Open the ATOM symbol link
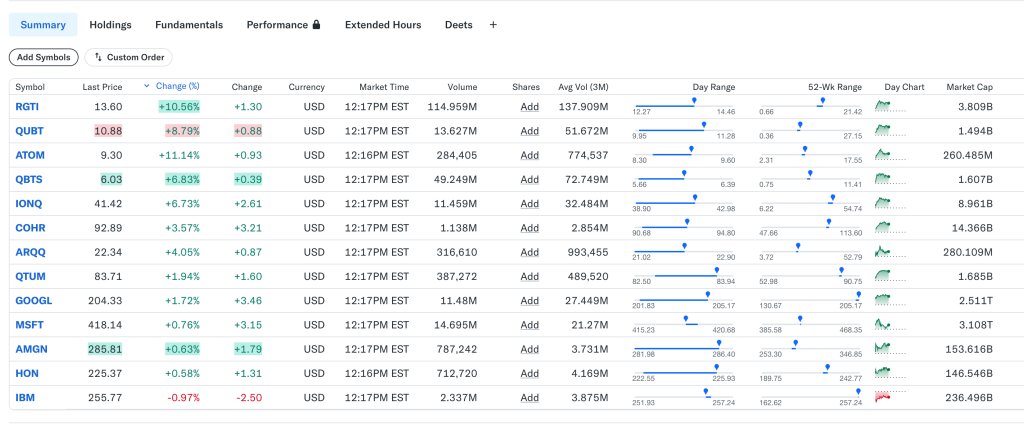This screenshot has height=432, width=1024. coord(30,155)
